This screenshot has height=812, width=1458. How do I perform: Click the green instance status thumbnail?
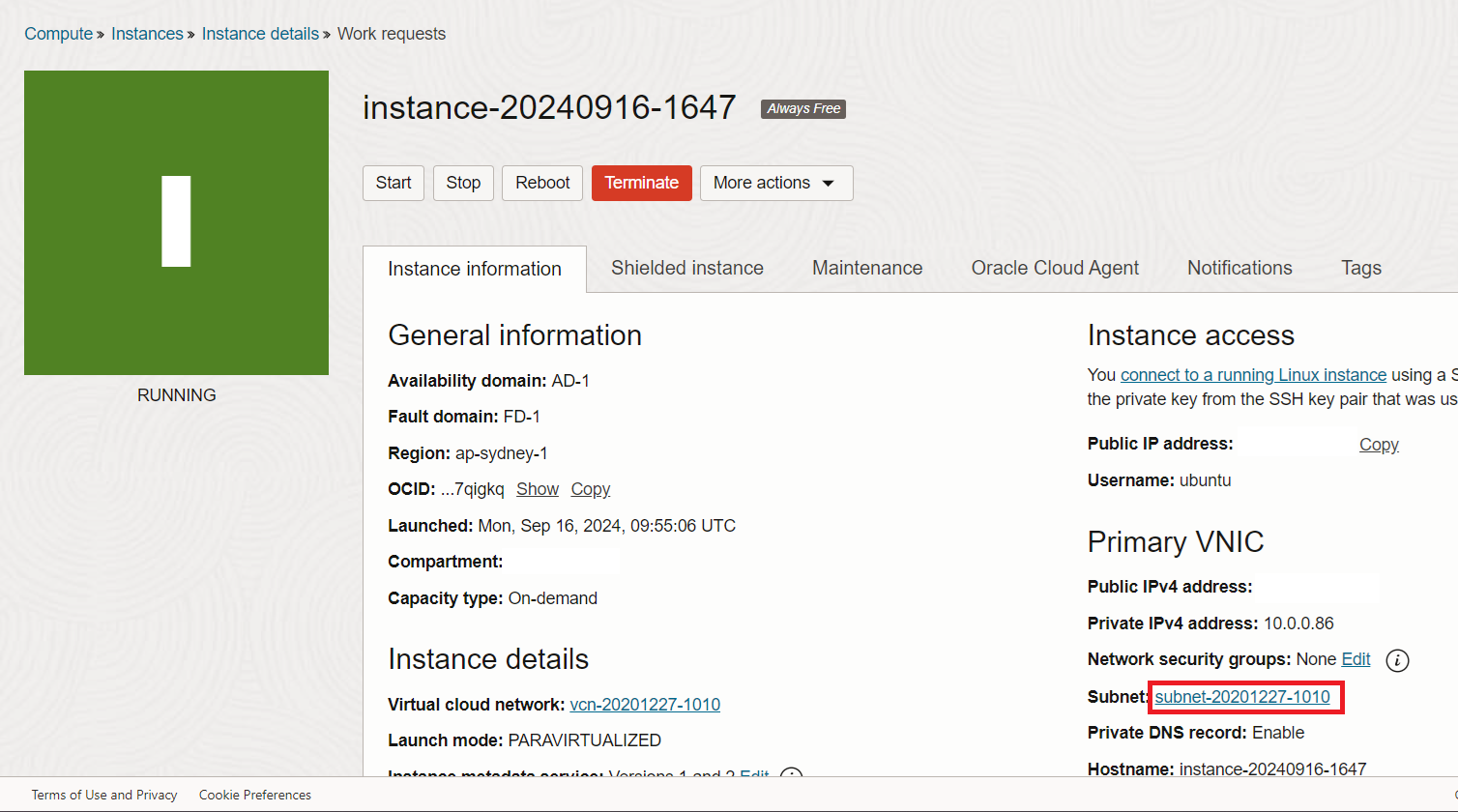coord(176,222)
